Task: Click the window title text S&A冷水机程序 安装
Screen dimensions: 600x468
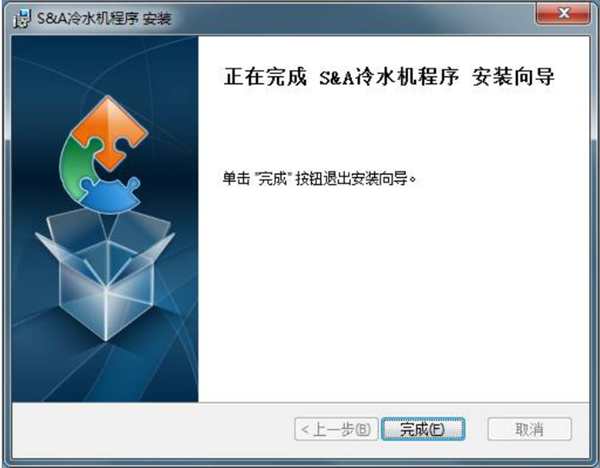Action: click(104, 18)
